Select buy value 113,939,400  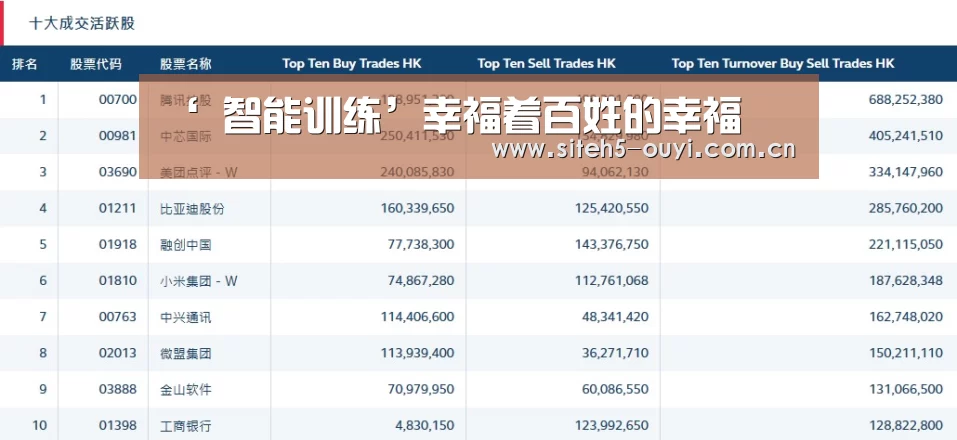tap(417, 353)
